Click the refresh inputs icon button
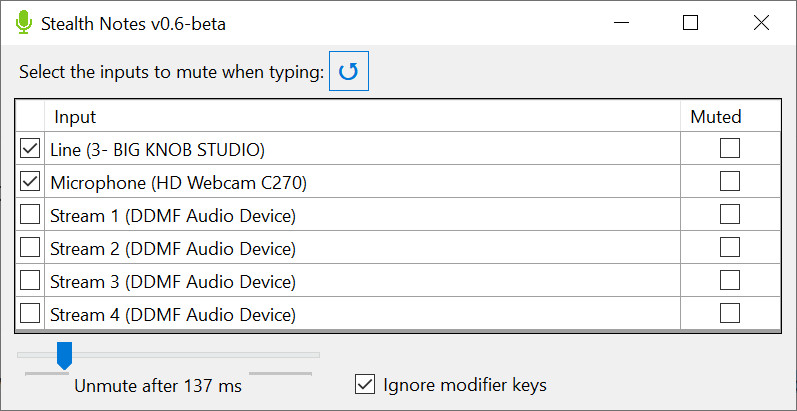Image resolution: width=797 pixels, height=411 pixels. (x=349, y=71)
